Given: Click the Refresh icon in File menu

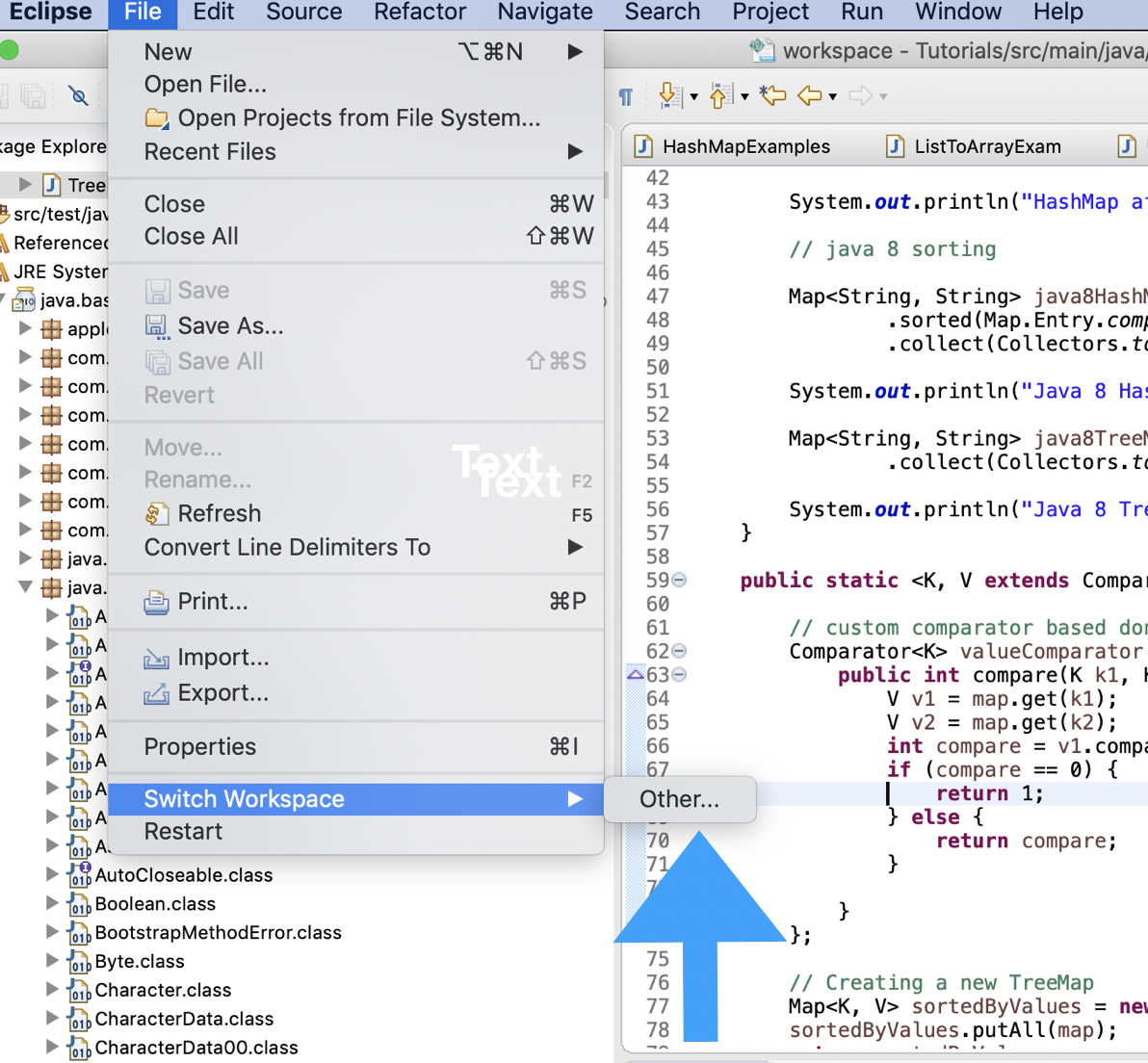Looking at the screenshot, I should (x=157, y=513).
